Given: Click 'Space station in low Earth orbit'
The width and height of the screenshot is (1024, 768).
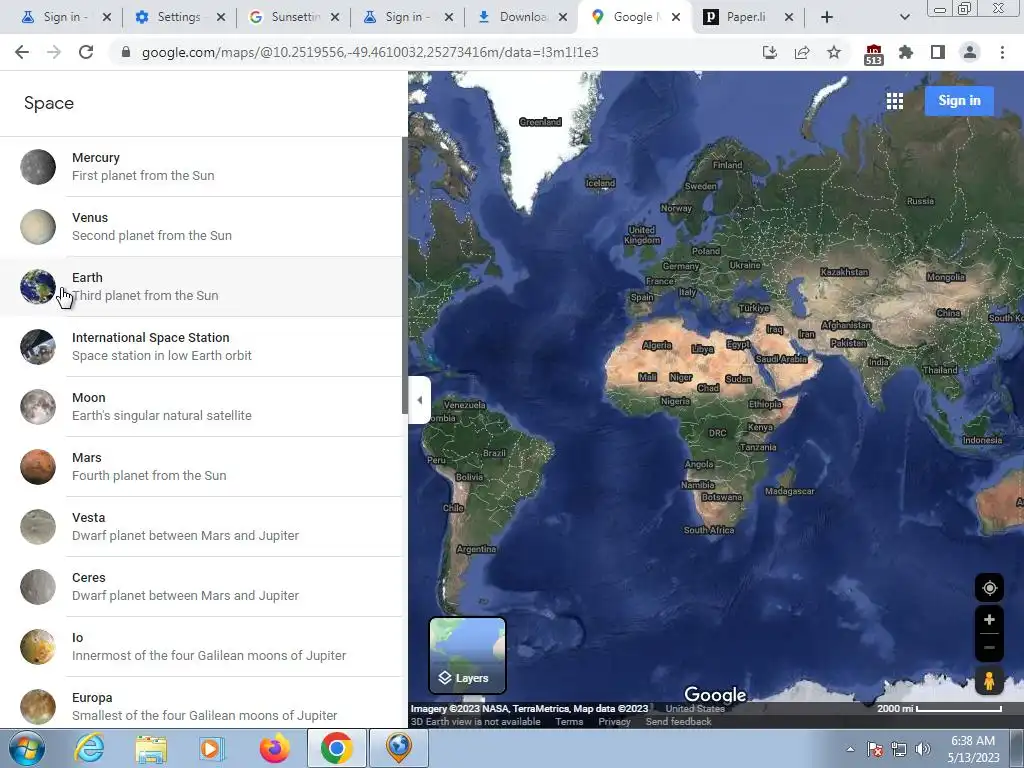Looking at the screenshot, I should pyautogui.click(x=161, y=355).
